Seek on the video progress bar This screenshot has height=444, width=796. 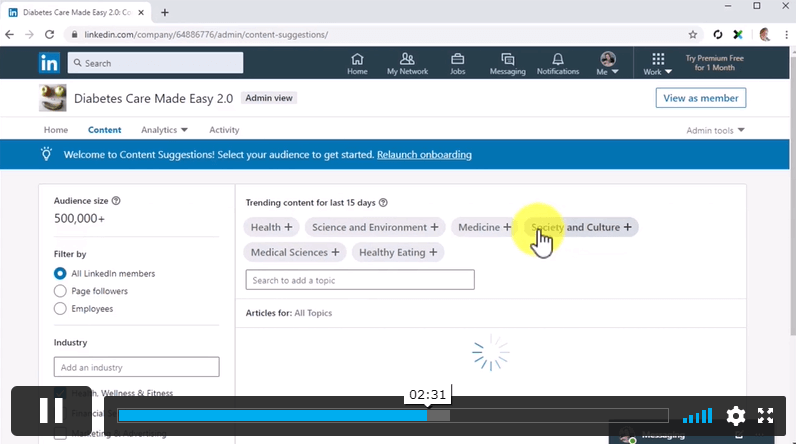[x=393, y=416]
